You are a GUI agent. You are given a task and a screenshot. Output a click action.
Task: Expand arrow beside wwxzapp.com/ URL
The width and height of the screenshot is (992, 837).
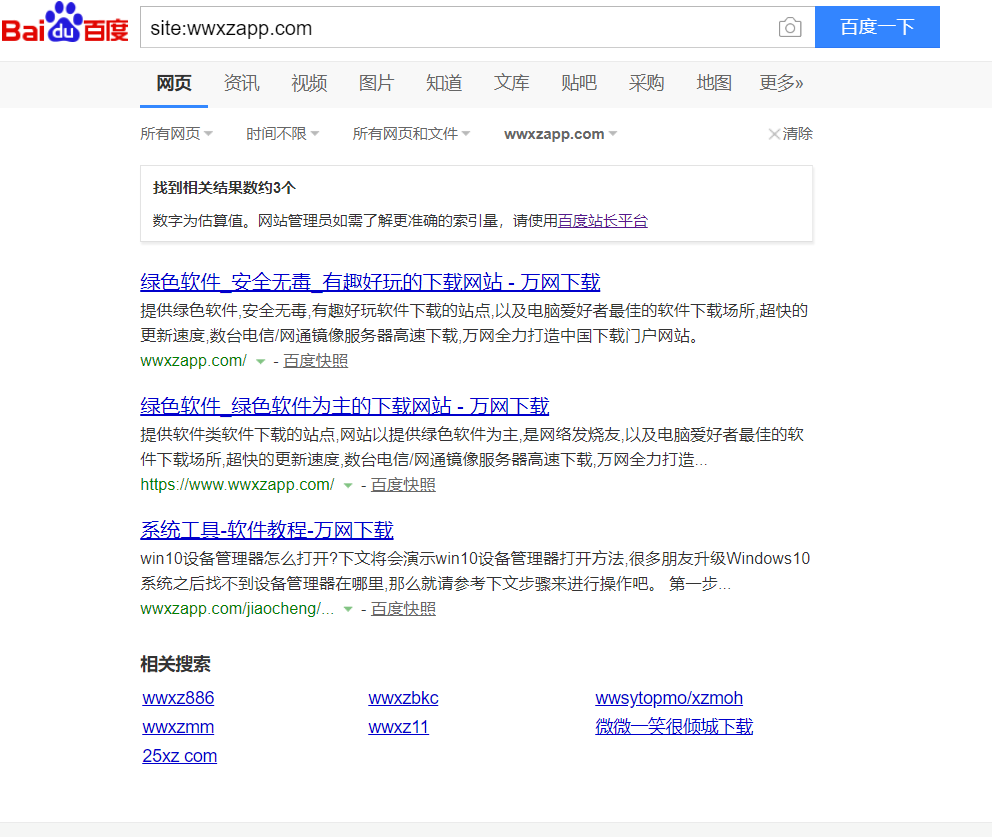[x=260, y=361]
